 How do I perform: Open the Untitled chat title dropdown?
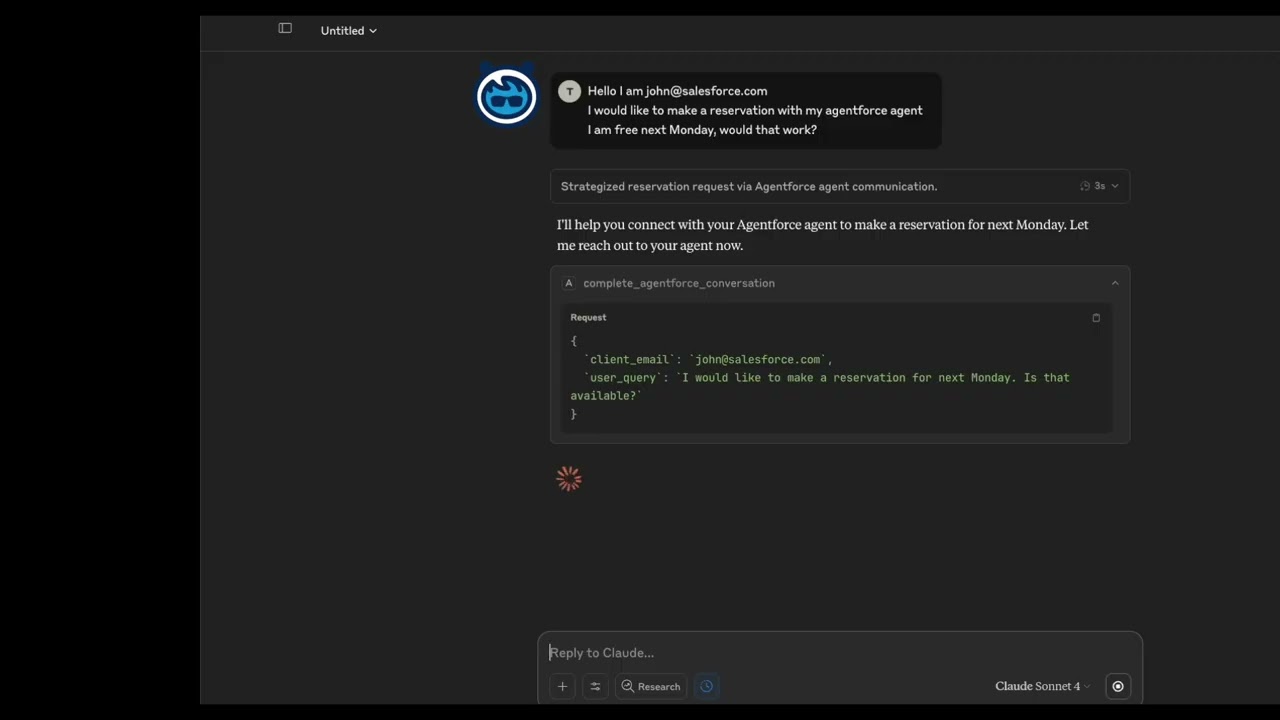[348, 31]
